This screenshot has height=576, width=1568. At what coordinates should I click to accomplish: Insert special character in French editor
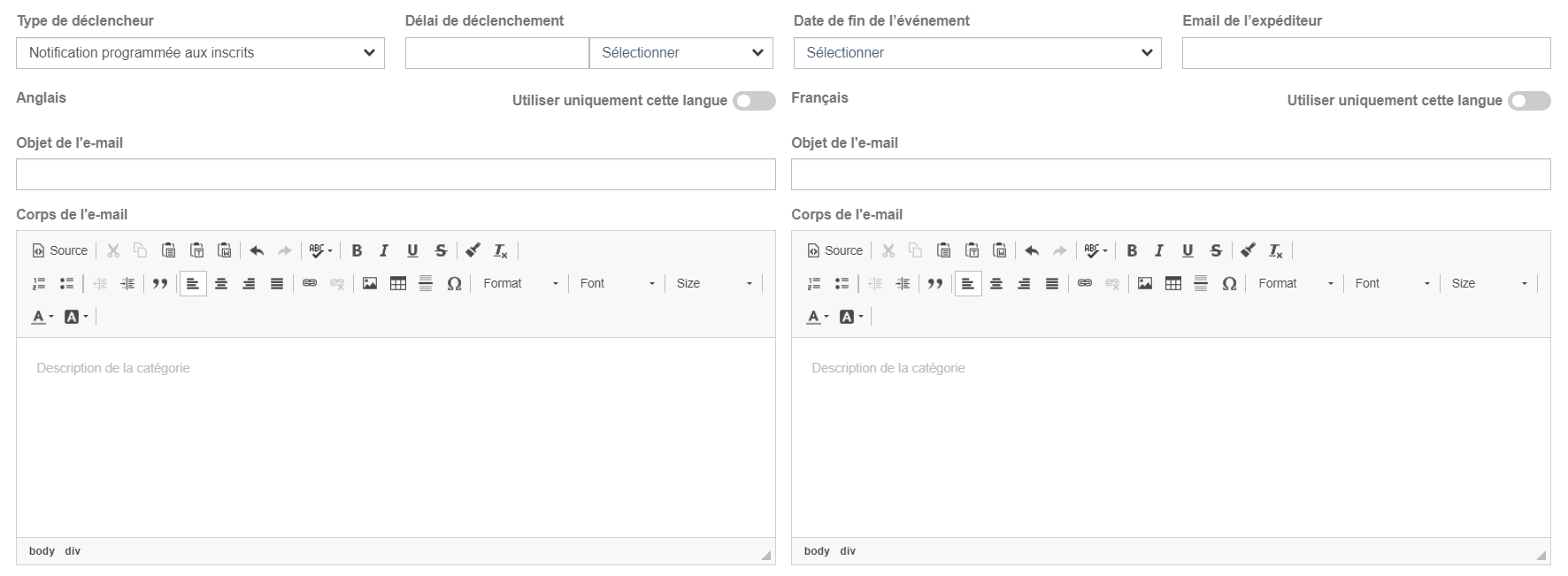(x=1229, y=283)
